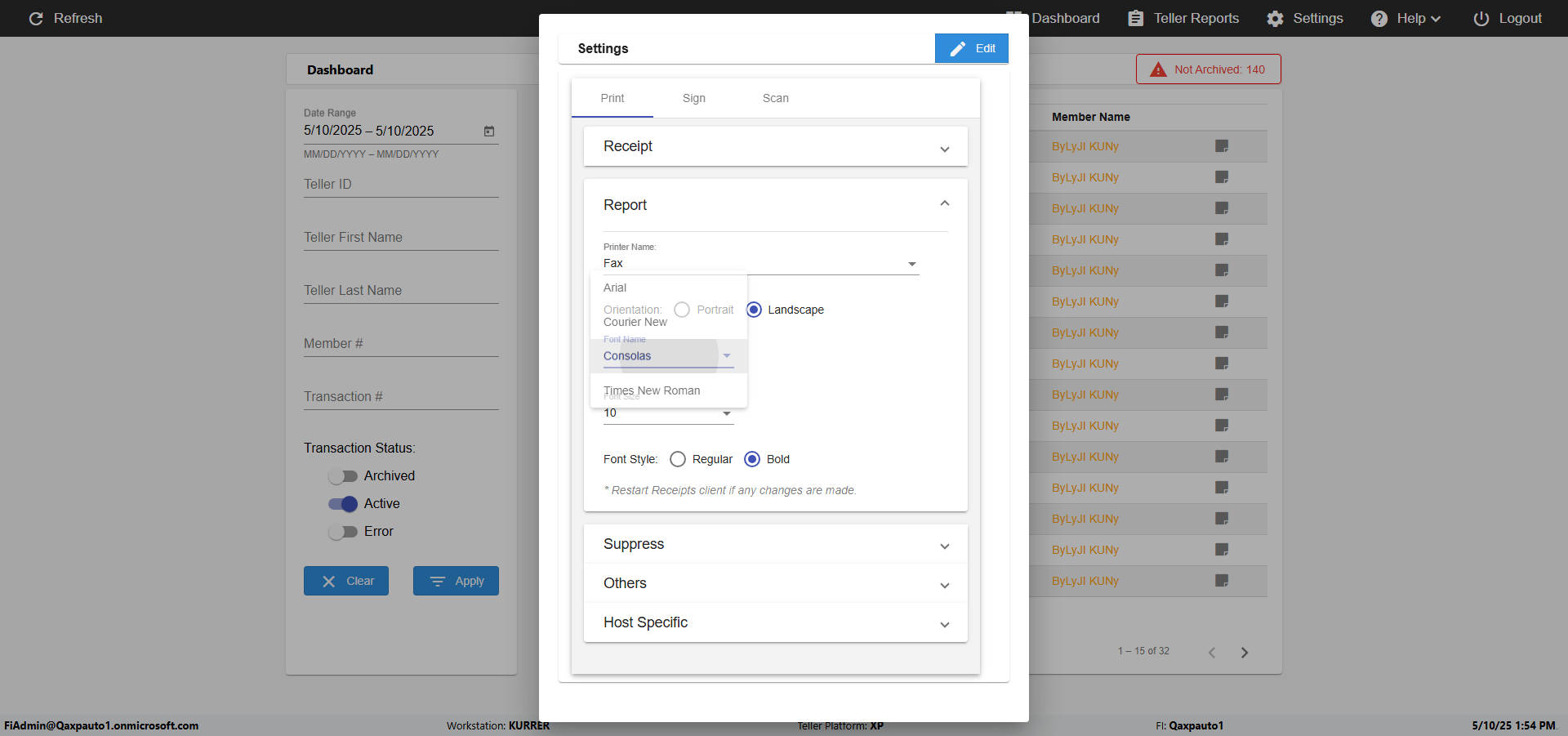
Task: Click the Workstation KURRER status entry
Action: 498,725
